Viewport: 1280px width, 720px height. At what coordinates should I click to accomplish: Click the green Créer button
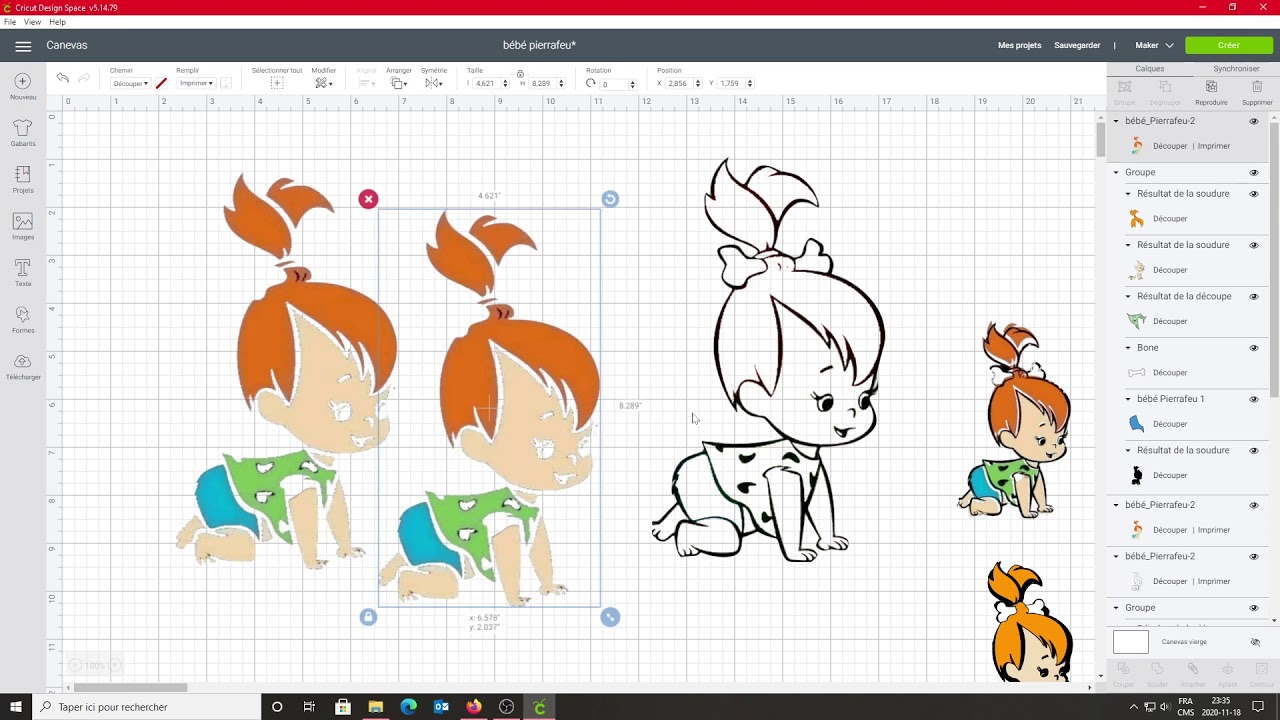[1229, 45]
